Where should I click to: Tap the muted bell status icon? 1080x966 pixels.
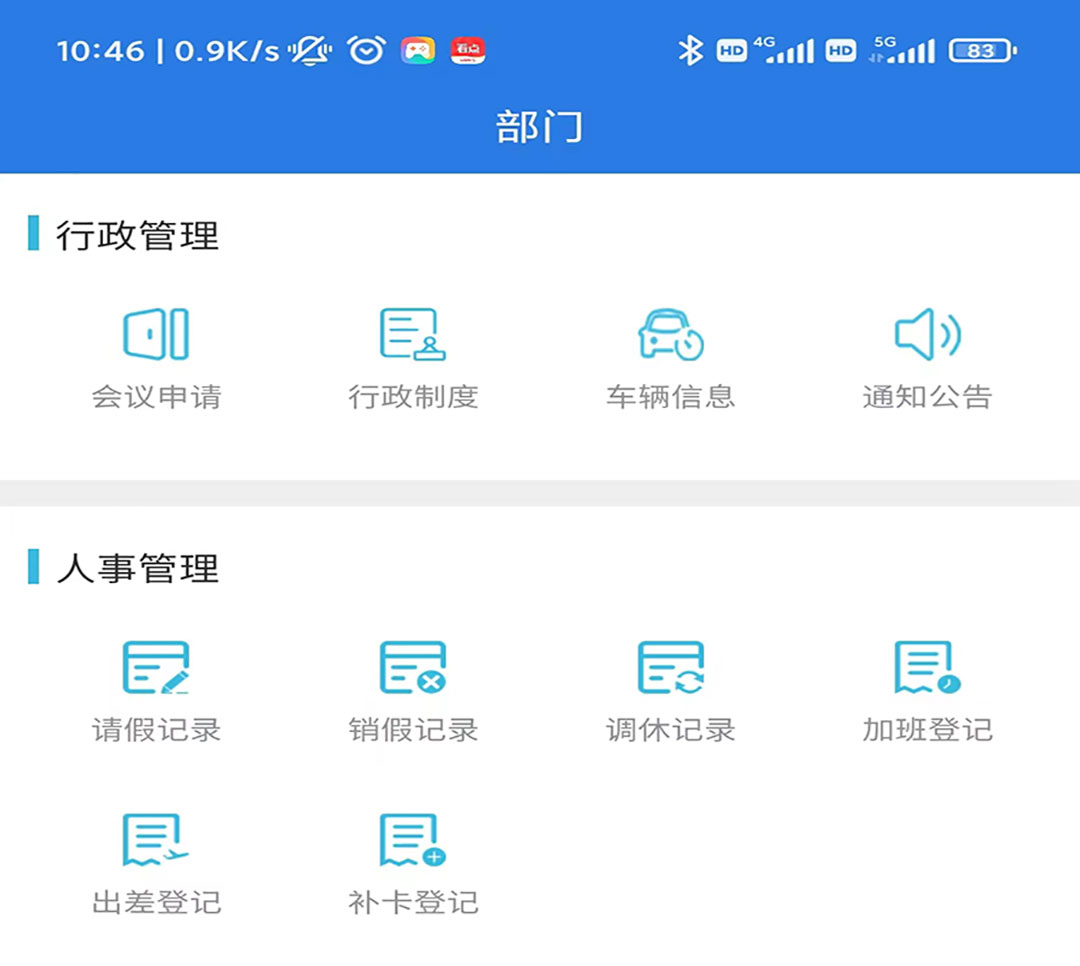pyautogui.click(x=311, y=50)
